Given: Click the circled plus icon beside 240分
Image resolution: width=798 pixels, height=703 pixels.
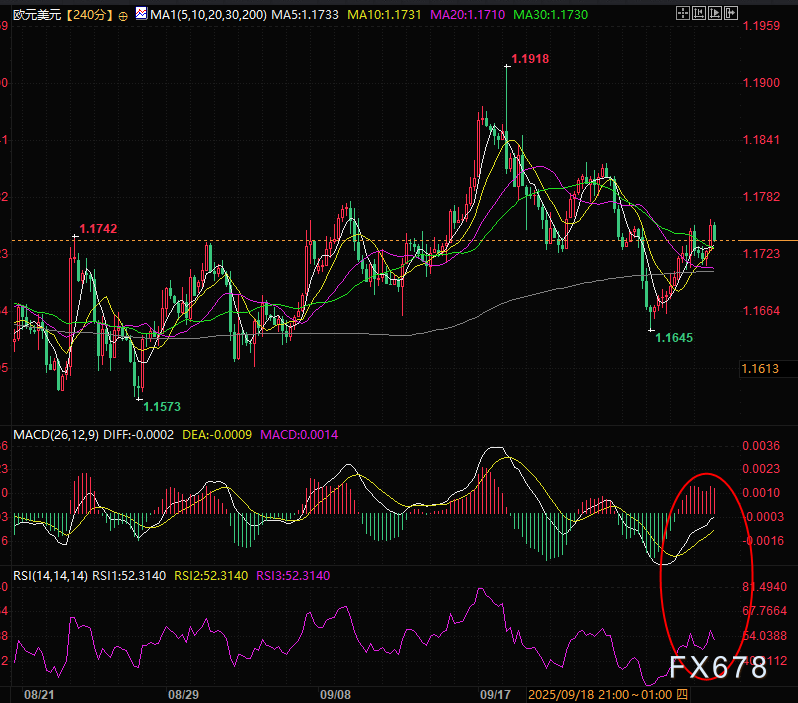Looking at the screenshot, I should [x=122, y=15].
